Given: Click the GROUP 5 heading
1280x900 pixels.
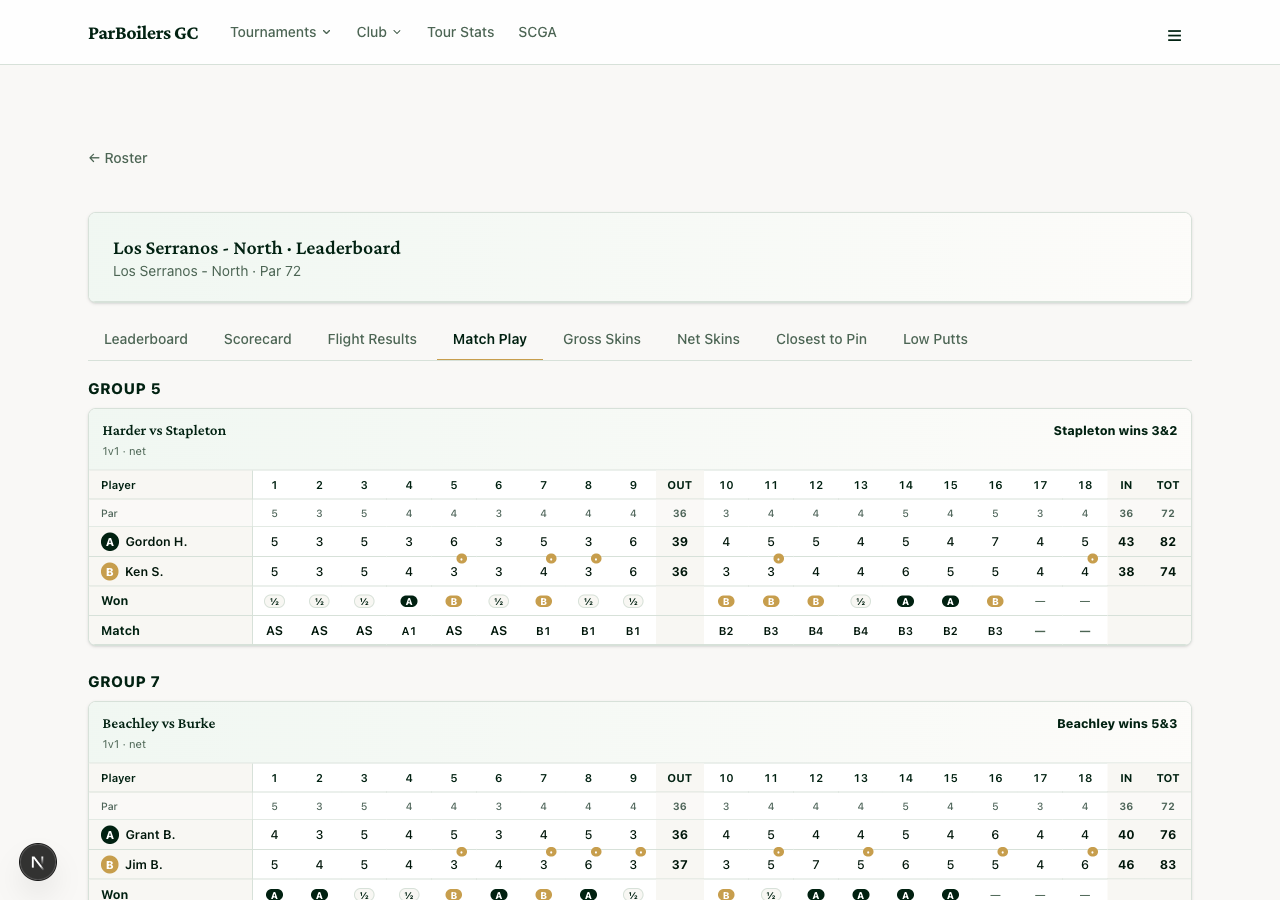Looking at the screenshot, I should [x=124, y=389].
